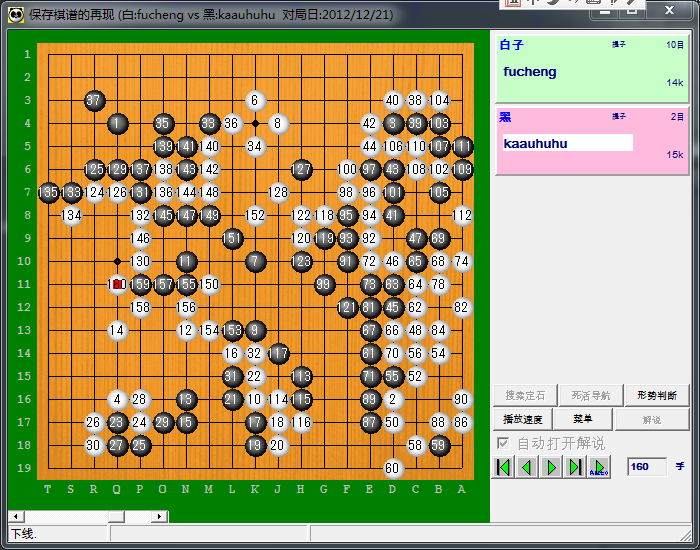Click black stone numbered 1
700x550 pixels.
(x=117, y=123)
